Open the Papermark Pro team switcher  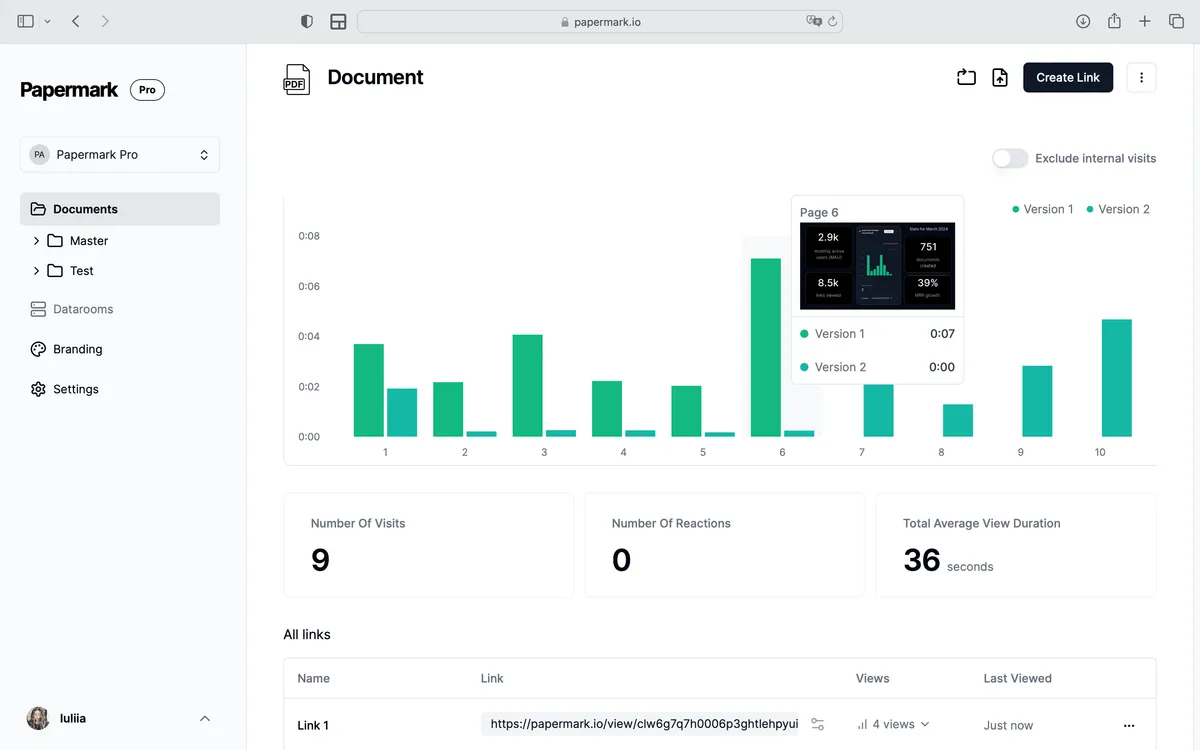(120, 155)
